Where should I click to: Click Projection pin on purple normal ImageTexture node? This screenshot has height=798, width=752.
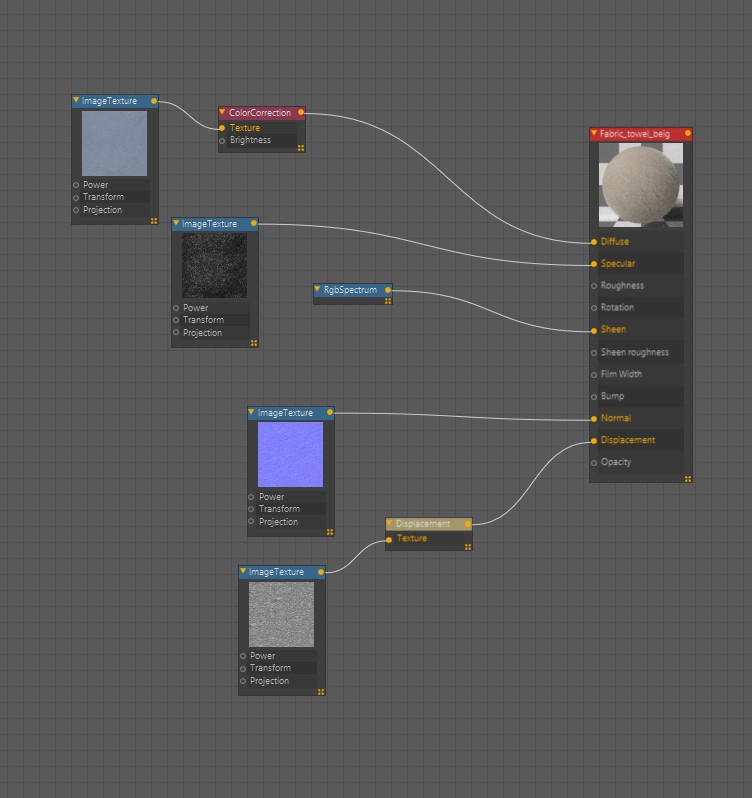pos(251,521)
